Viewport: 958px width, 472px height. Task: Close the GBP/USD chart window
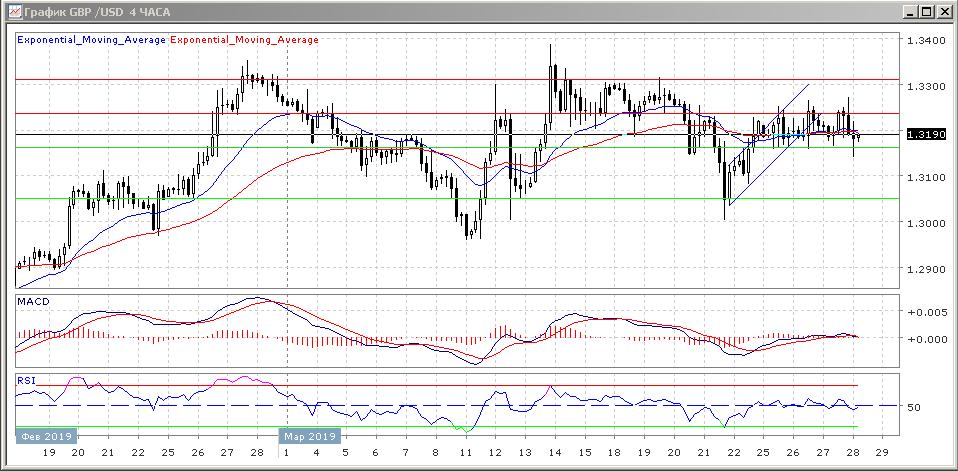pyautogui.click(x=943, y=12)
